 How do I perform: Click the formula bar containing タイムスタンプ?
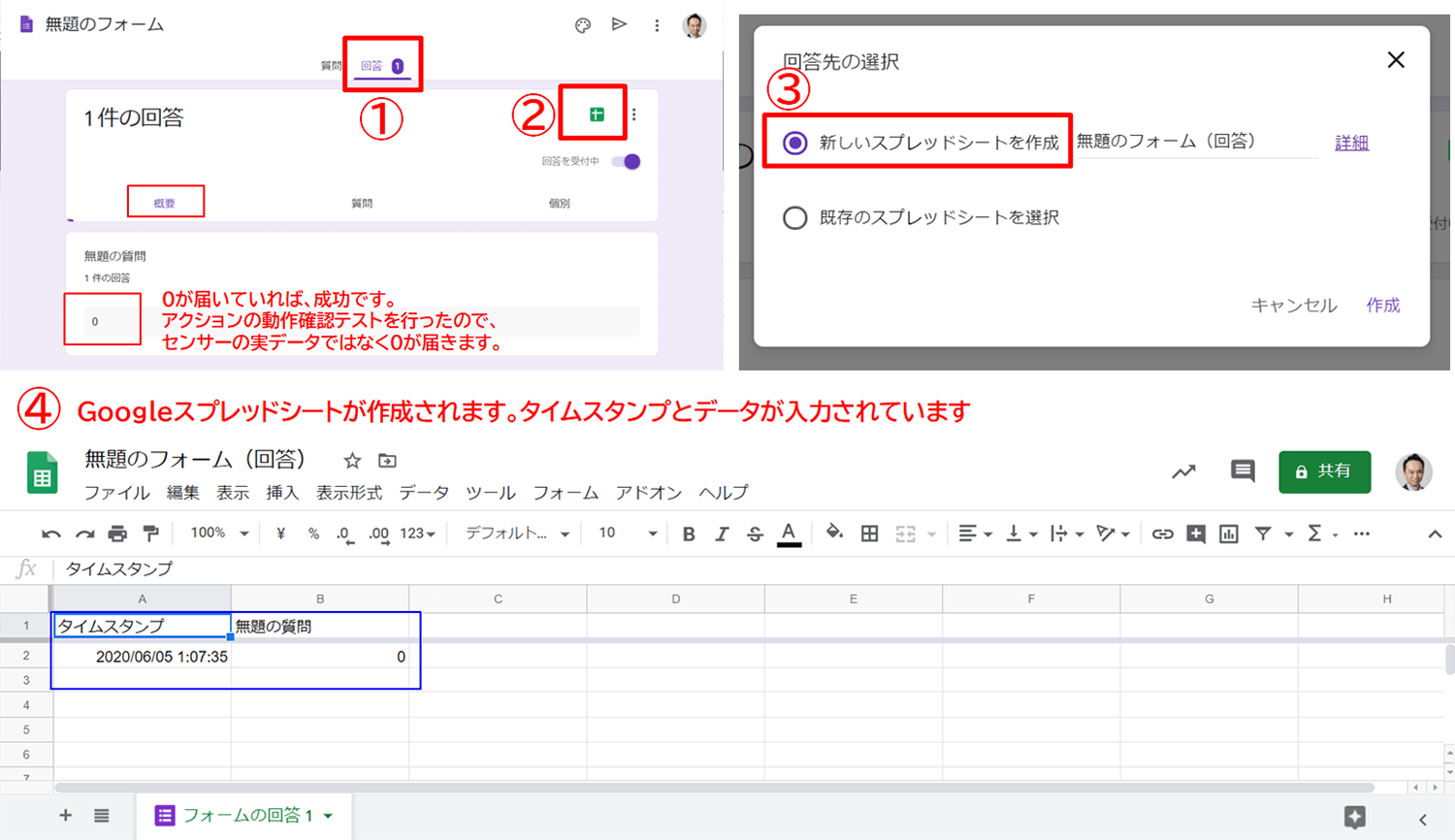(755, 569)
